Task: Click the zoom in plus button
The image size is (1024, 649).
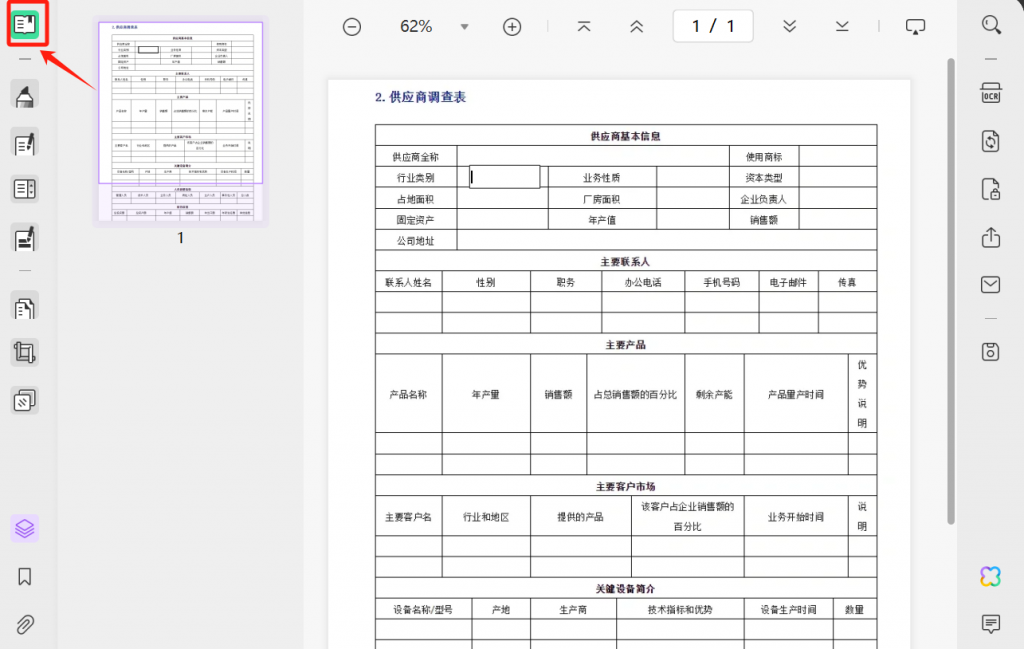Action: pos(512,27)
